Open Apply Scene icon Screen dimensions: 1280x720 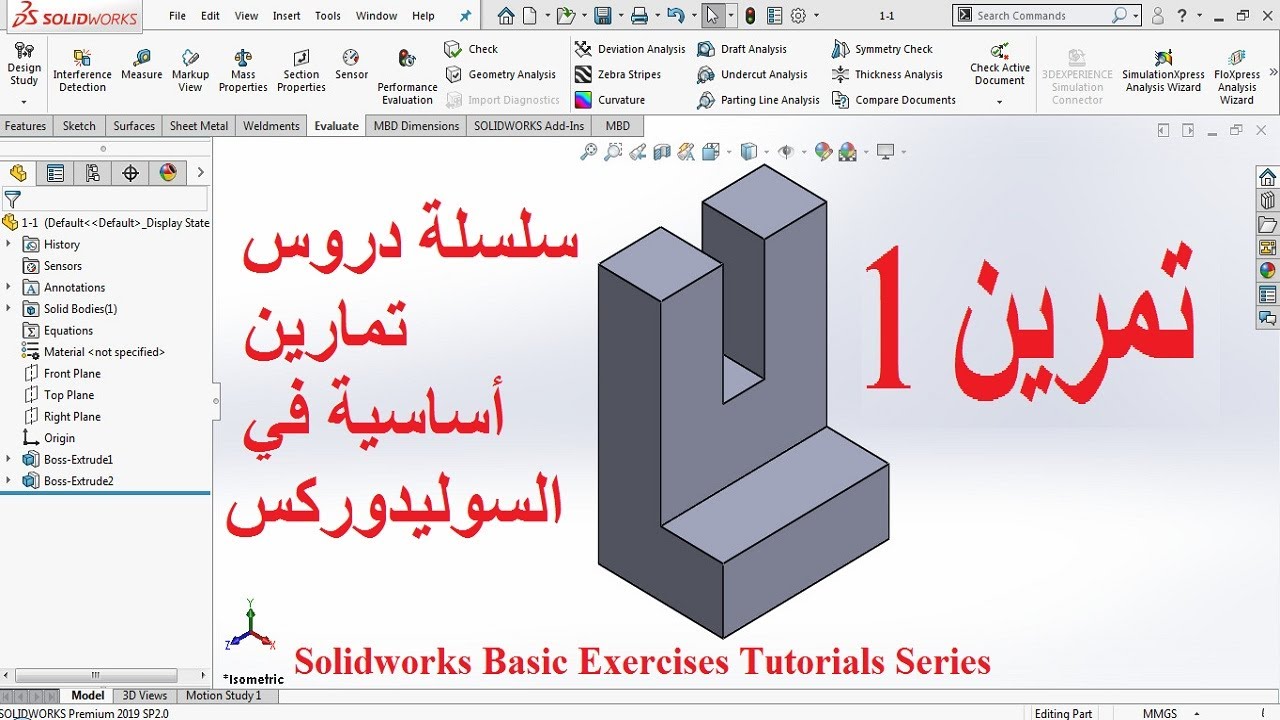pyautogui.click(x=850, y=152)
